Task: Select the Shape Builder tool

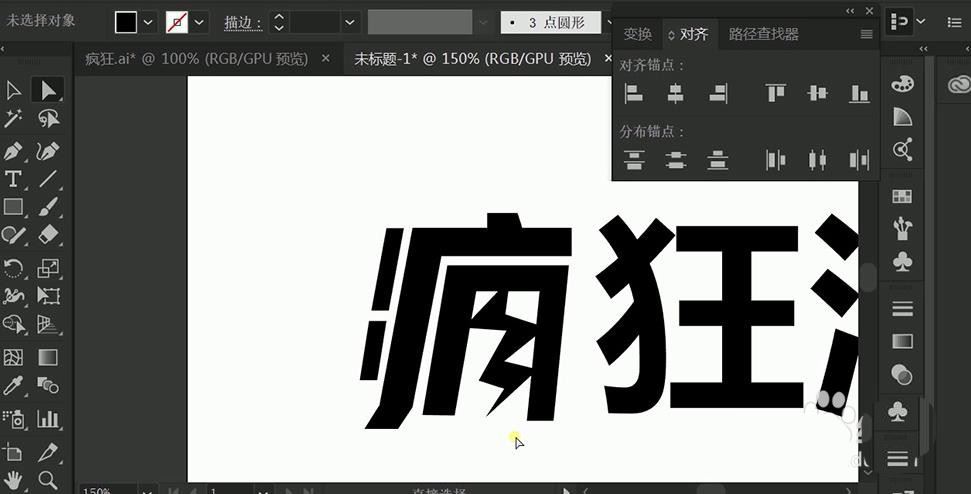Action: 13,324
